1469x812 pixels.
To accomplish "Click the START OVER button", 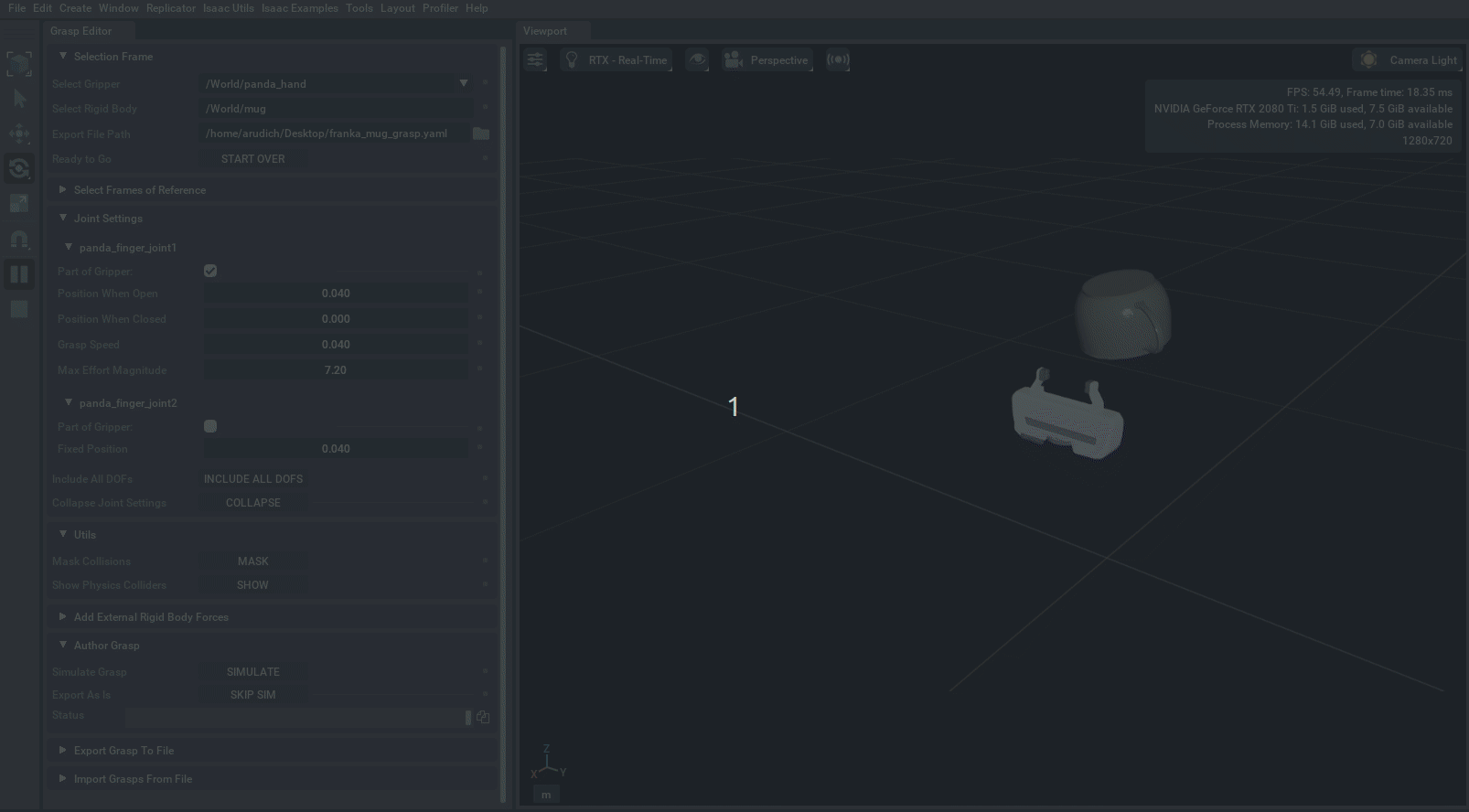I will (x=253, y=159).
